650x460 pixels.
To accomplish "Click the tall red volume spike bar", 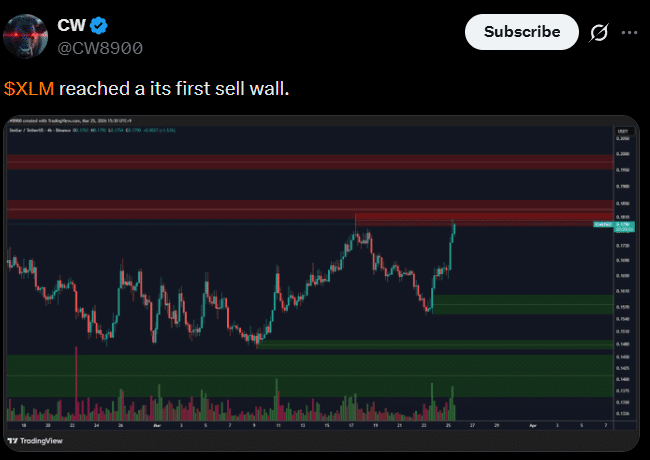I will click(75, 380).
